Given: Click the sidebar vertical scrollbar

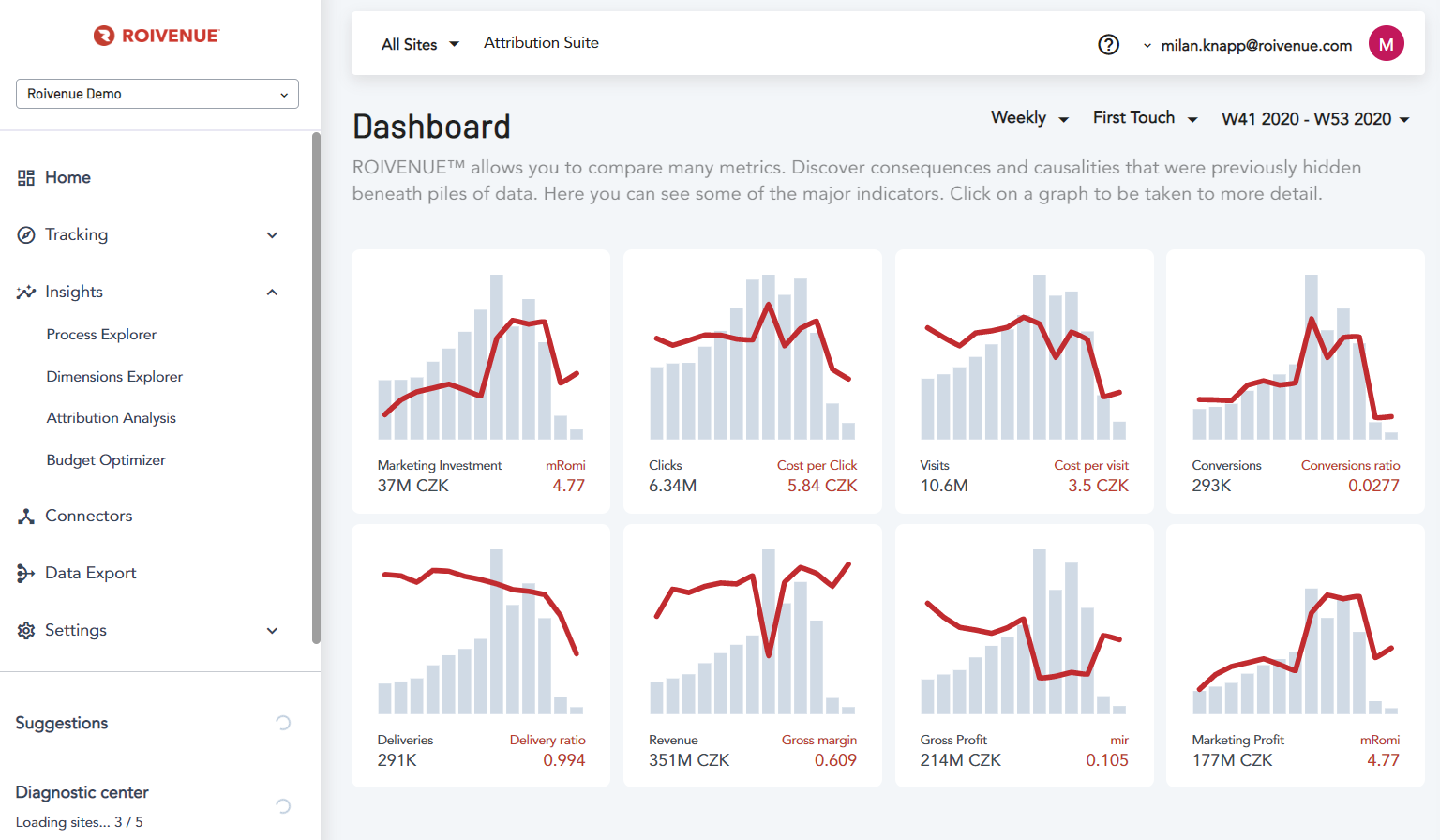Looking at the screenshot, I should (x=316, y=388).
